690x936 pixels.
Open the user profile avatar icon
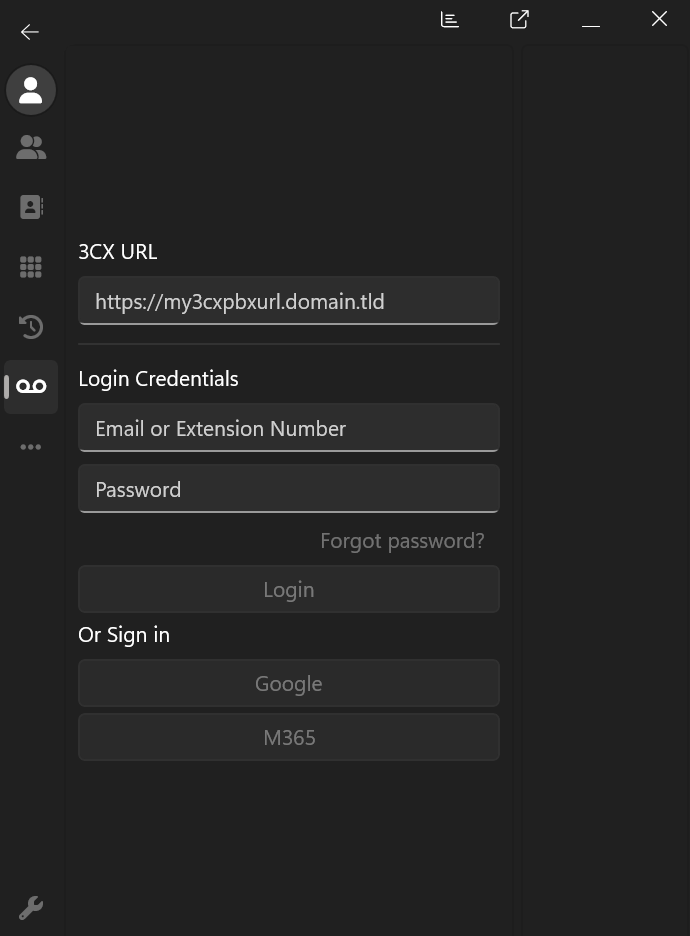(31, 90)
